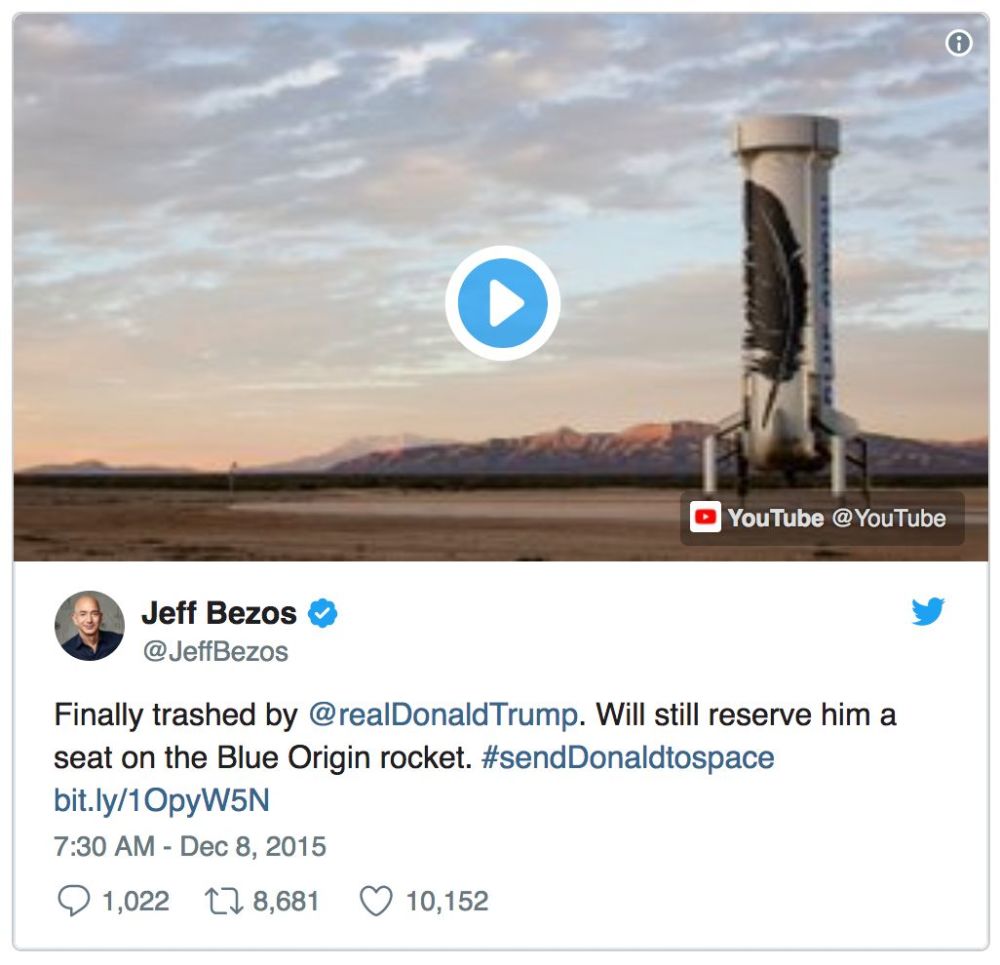Image resolution: width=1000 pixels, height=965 pixels.
Task: Open the @realDonaldTrump mention
Action: pyautogui.click(x=443, y=716)
